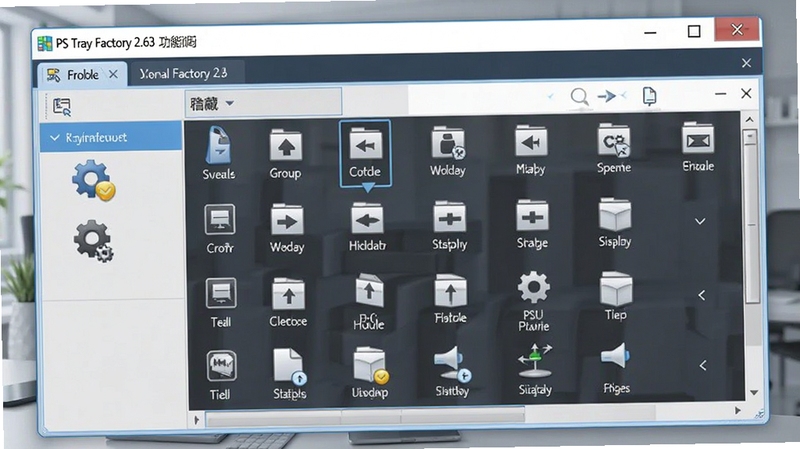
Task: Minimize the inner panel
Action: [720, 94]
